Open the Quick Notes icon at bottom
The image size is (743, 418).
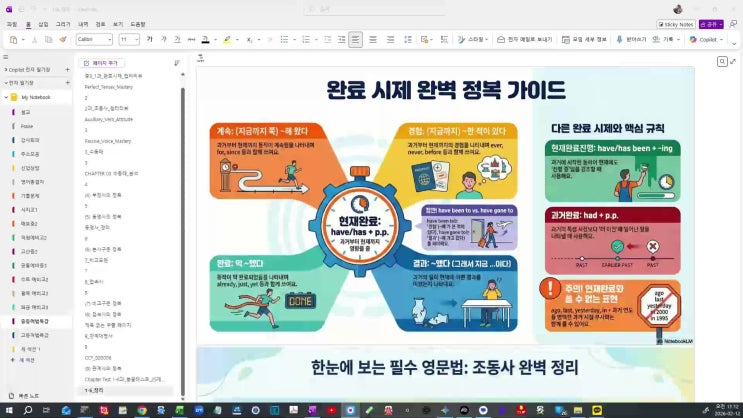point(9,396)
